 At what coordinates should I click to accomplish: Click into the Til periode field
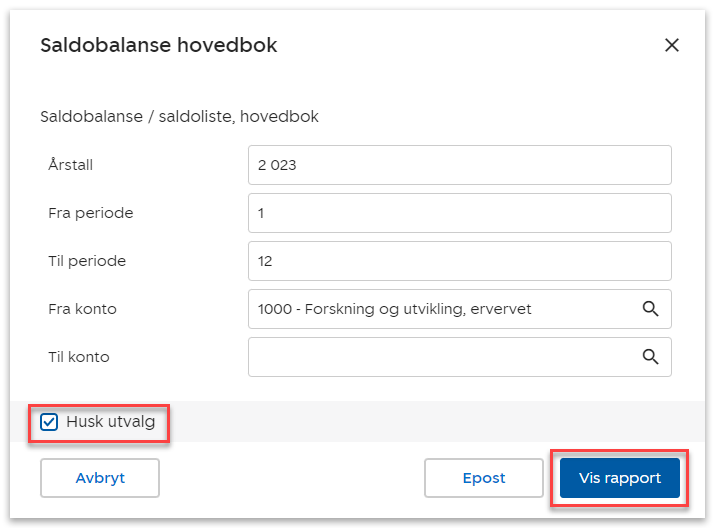click(x=459, y=261)
